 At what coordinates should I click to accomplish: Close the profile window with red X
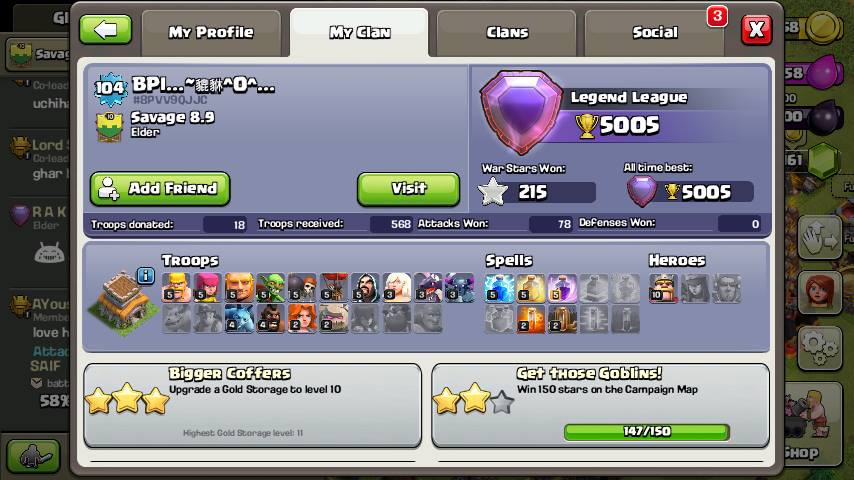tap(757, 29)
